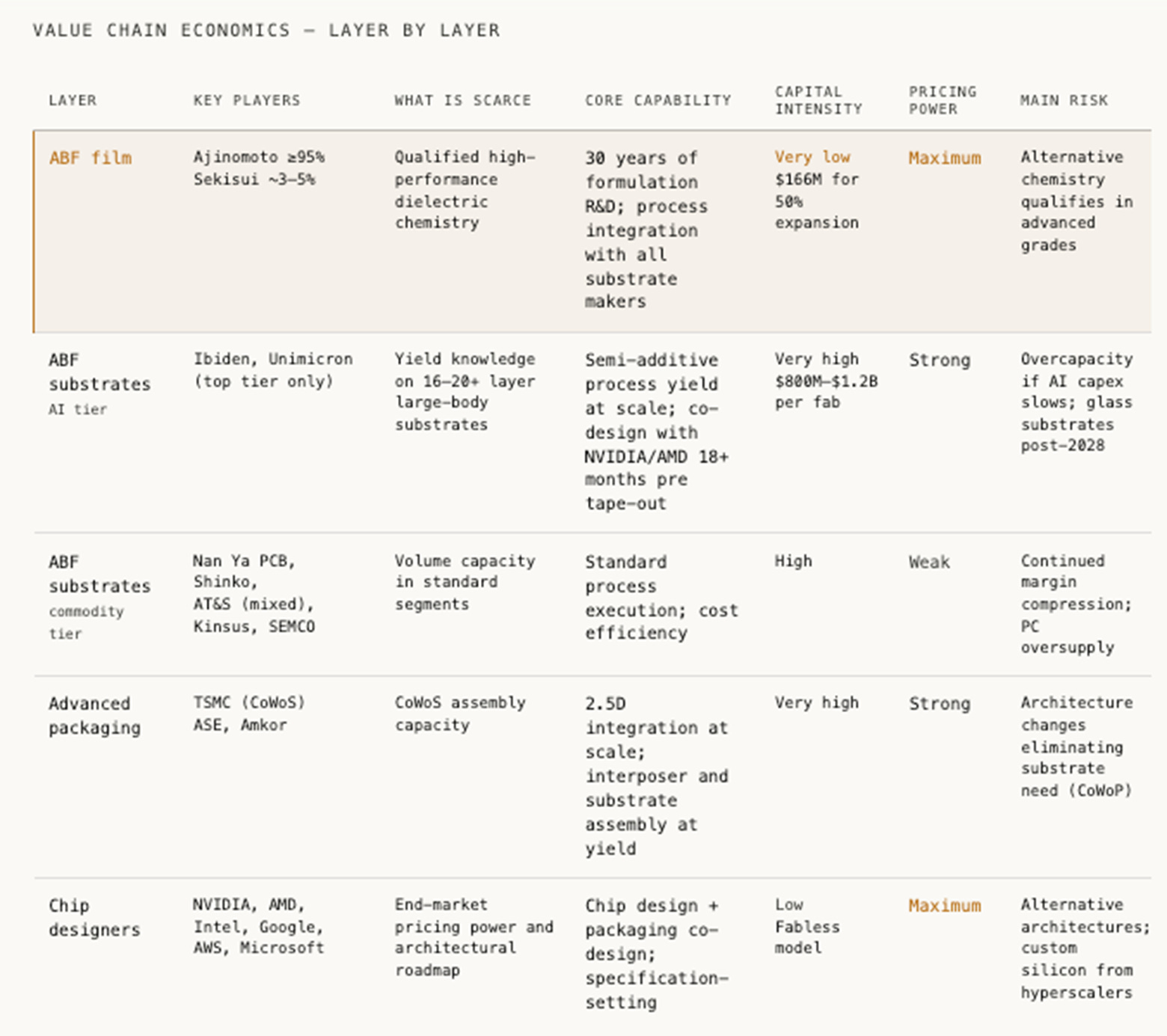Click the WHAT IS SCARCE column header
This screenshot has width=1167, height=1036.
tap(463, 100)
